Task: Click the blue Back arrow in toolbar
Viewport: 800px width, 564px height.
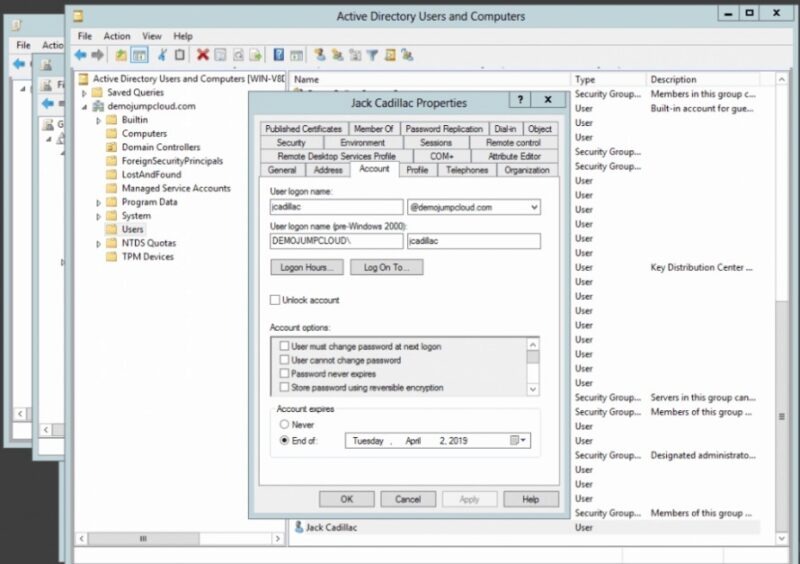Action: [80, 56]
